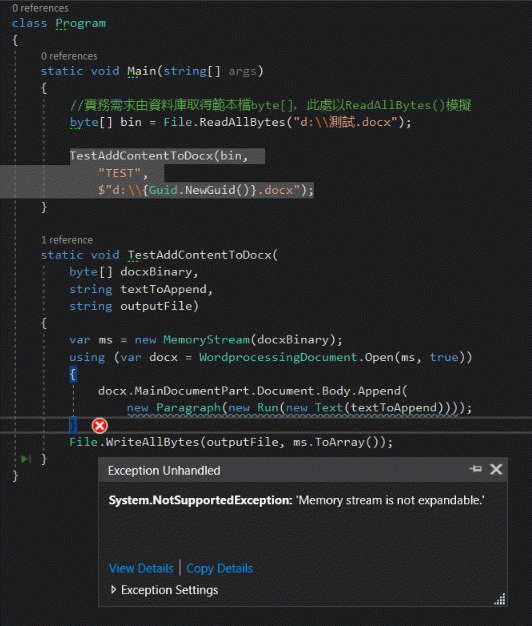
Task: Expand Exception Settings section
Action: coord(113,590)
